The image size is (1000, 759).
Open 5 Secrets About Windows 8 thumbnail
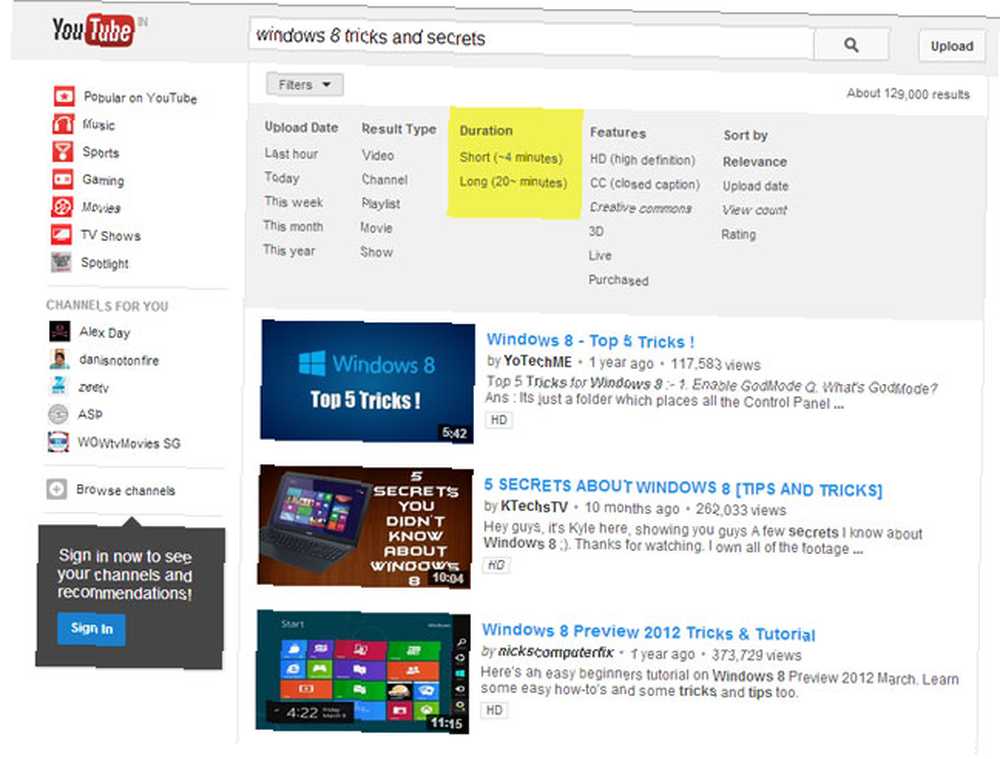(x=365, y=527)
